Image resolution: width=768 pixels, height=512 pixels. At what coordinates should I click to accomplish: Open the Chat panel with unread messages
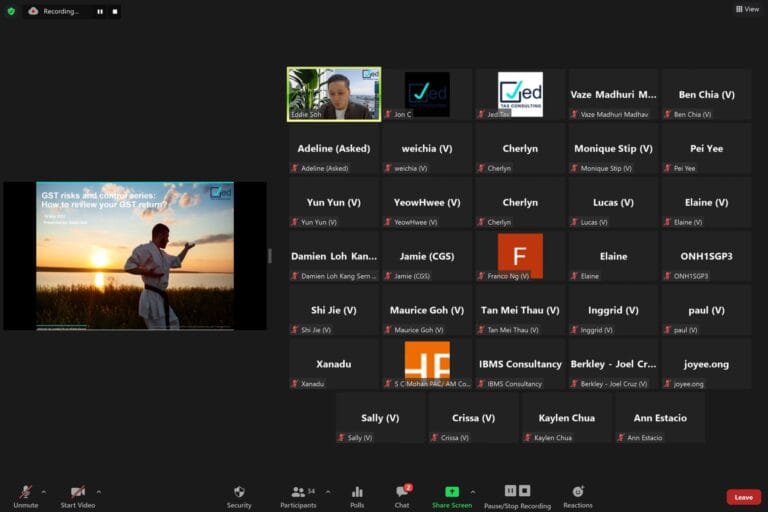[402, 492]
